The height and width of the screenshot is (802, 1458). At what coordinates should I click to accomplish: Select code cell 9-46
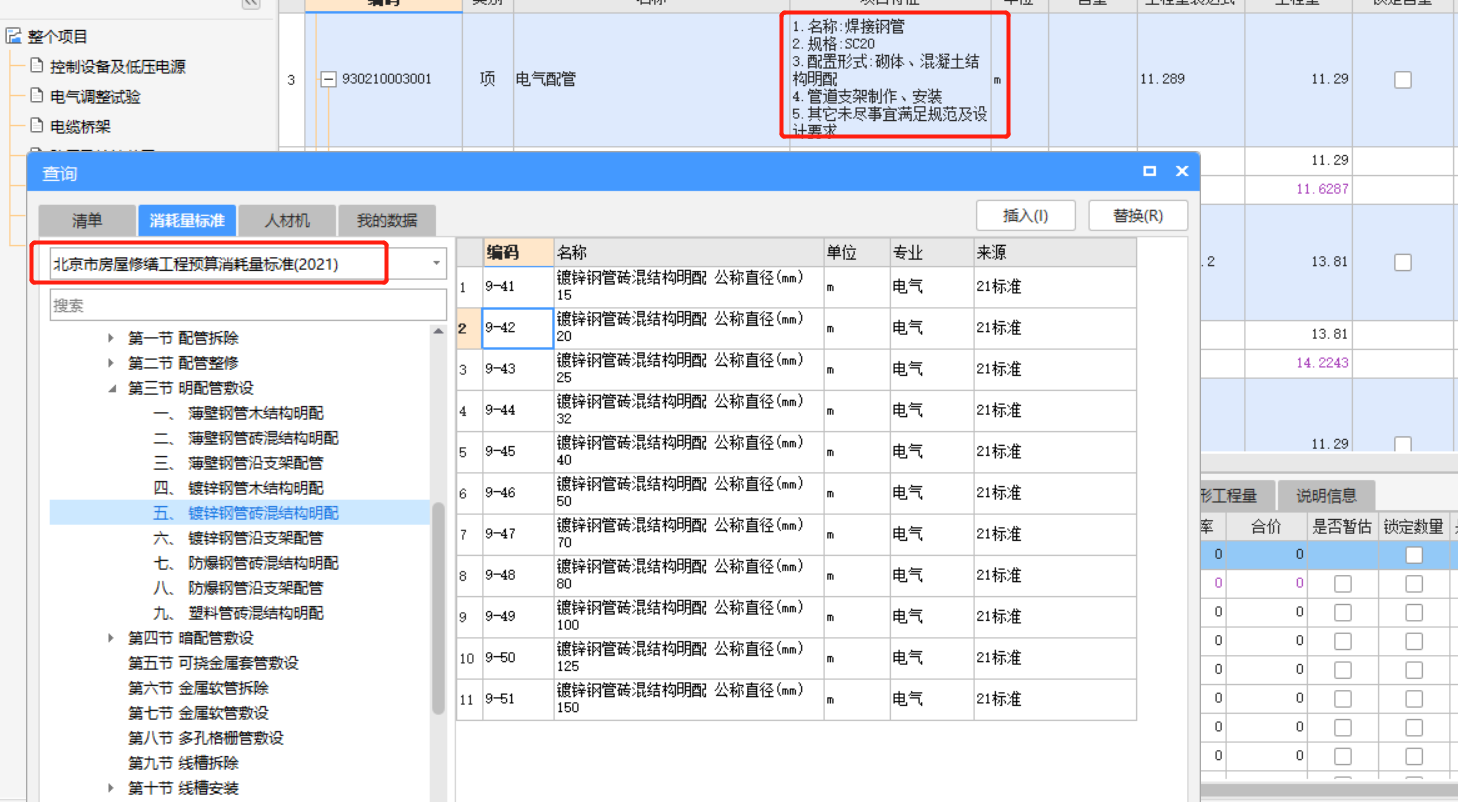518,493
